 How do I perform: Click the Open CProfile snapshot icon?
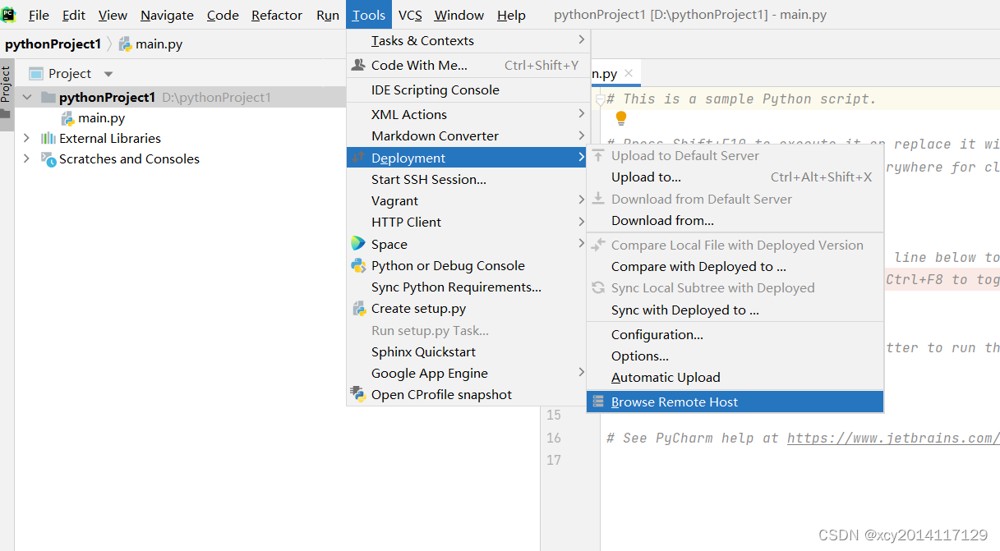pyautogui.click(x=358, y=394)
